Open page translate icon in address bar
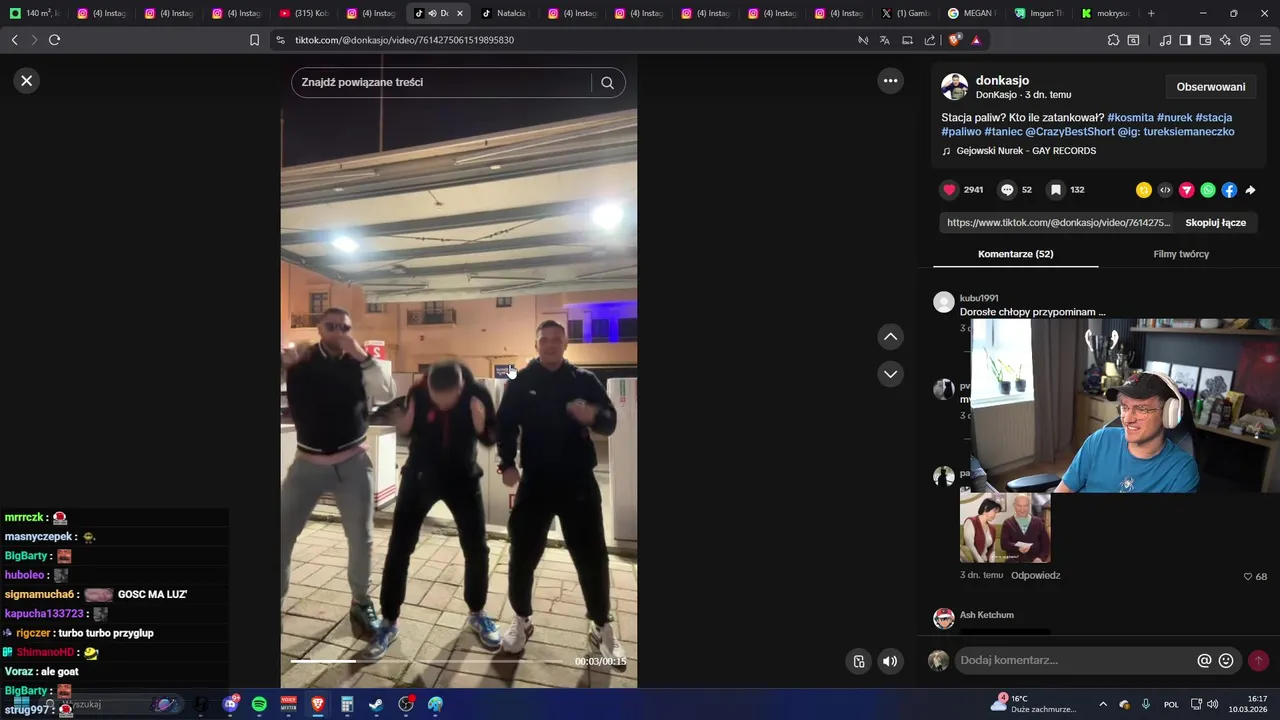Viewport: 1280px width, 720px height. click(x=884, y=40)
